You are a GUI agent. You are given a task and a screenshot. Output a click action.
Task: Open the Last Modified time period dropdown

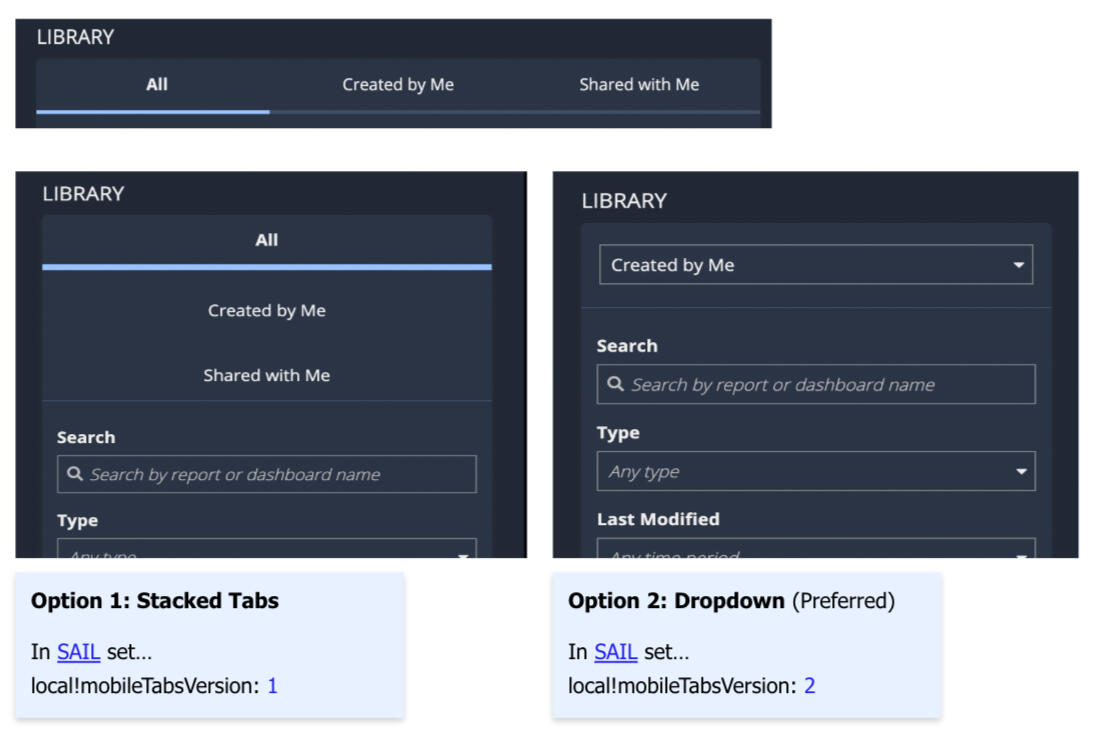pos(815,551)
